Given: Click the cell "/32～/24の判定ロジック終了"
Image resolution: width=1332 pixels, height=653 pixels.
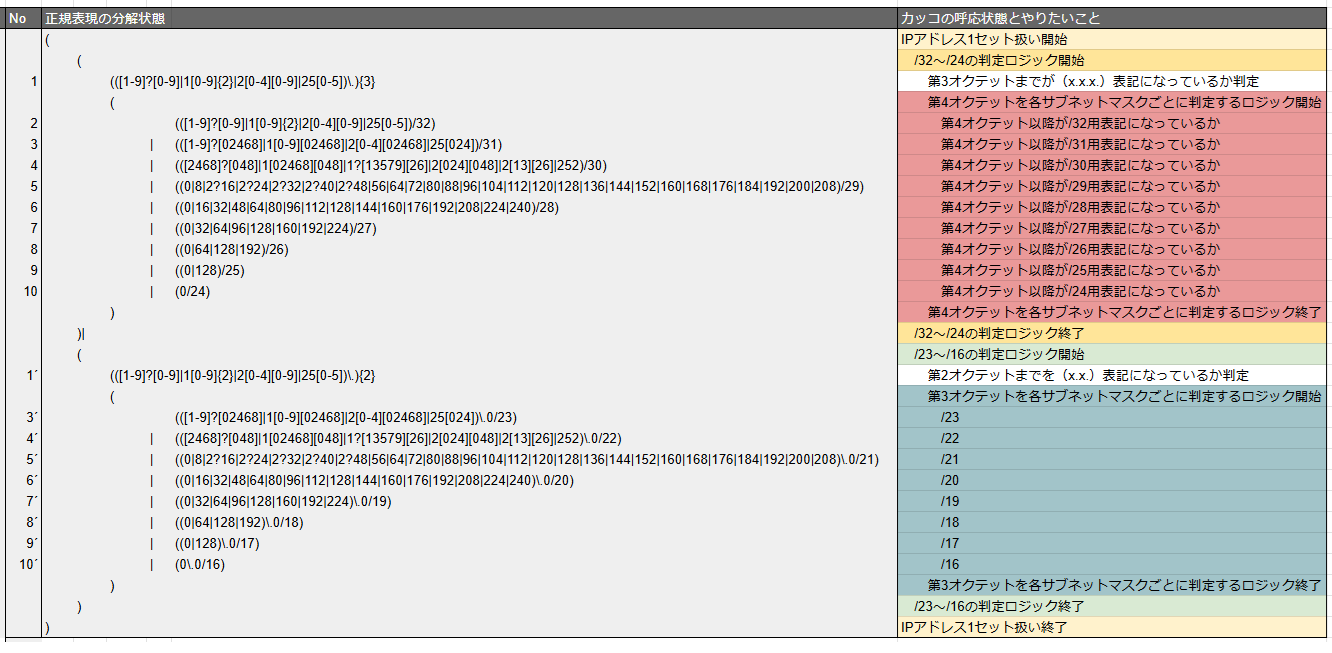Looking at the screenshot, I should 1113,334.
